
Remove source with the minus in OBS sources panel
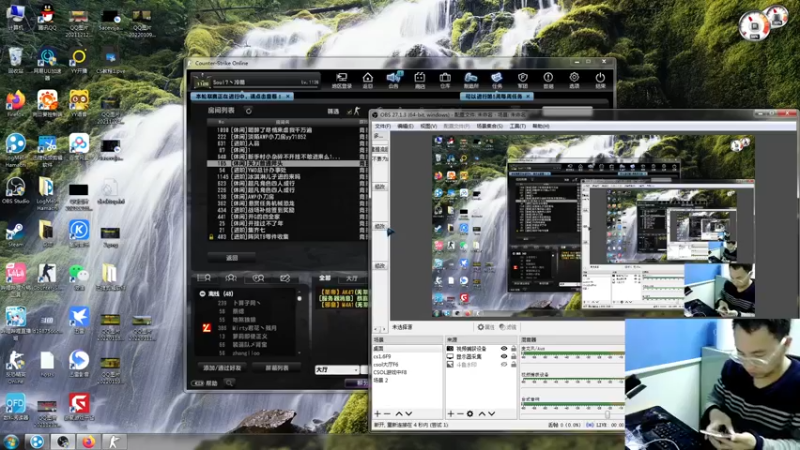coord(460,414)
